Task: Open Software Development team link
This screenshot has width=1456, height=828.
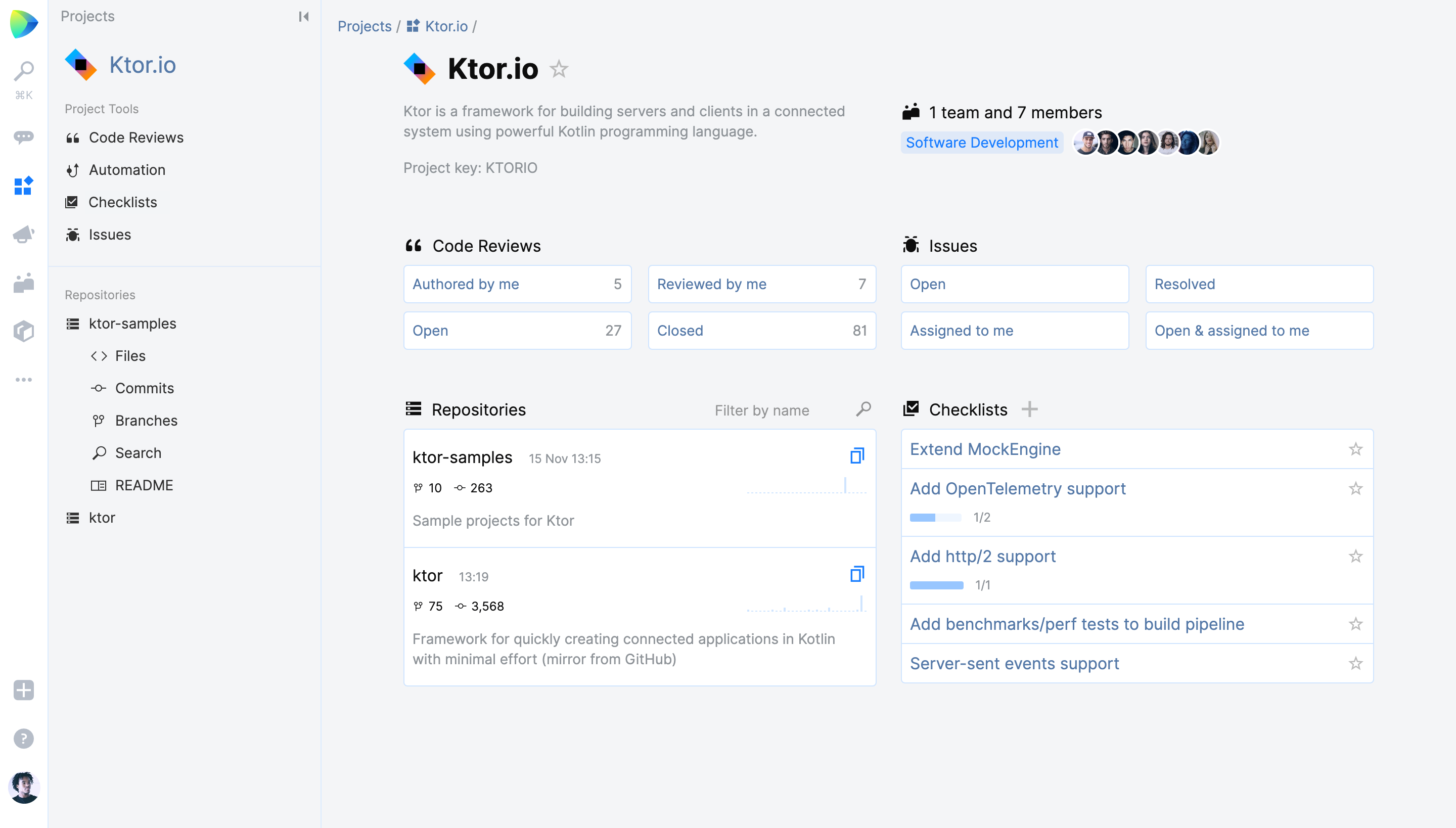Action: click(981, 141)
